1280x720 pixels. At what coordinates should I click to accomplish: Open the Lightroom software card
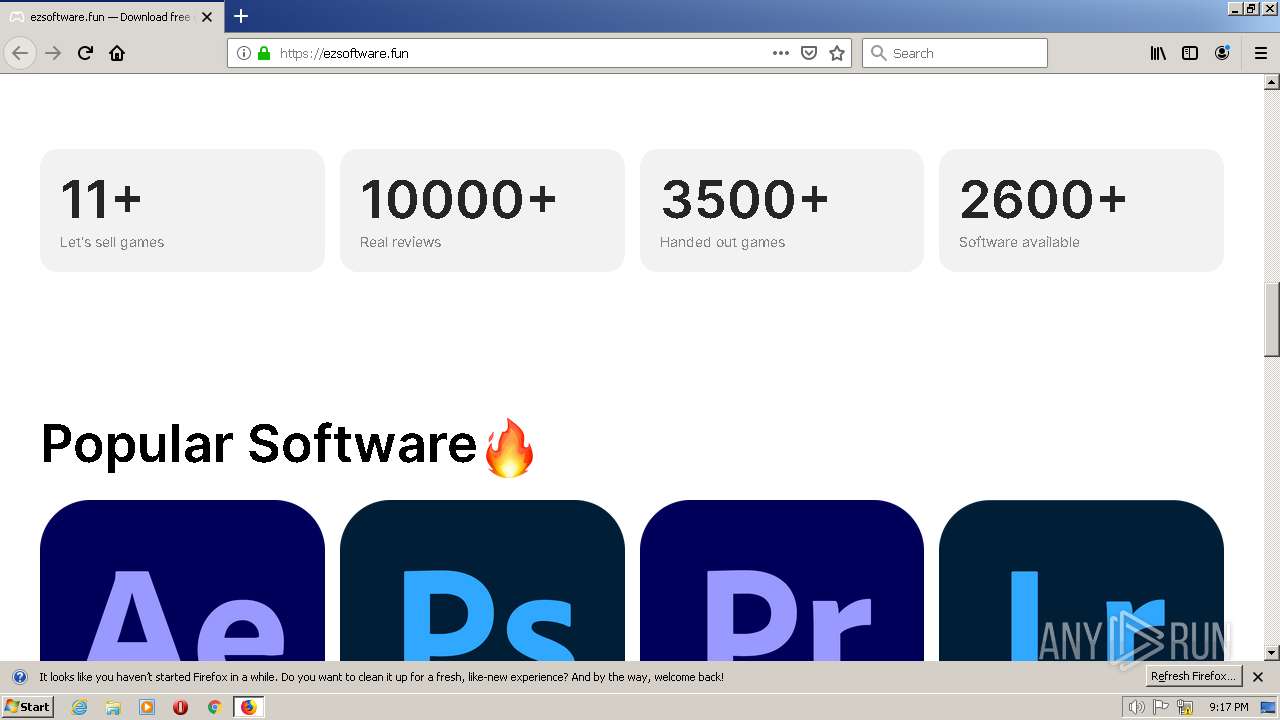[1081, 580]
